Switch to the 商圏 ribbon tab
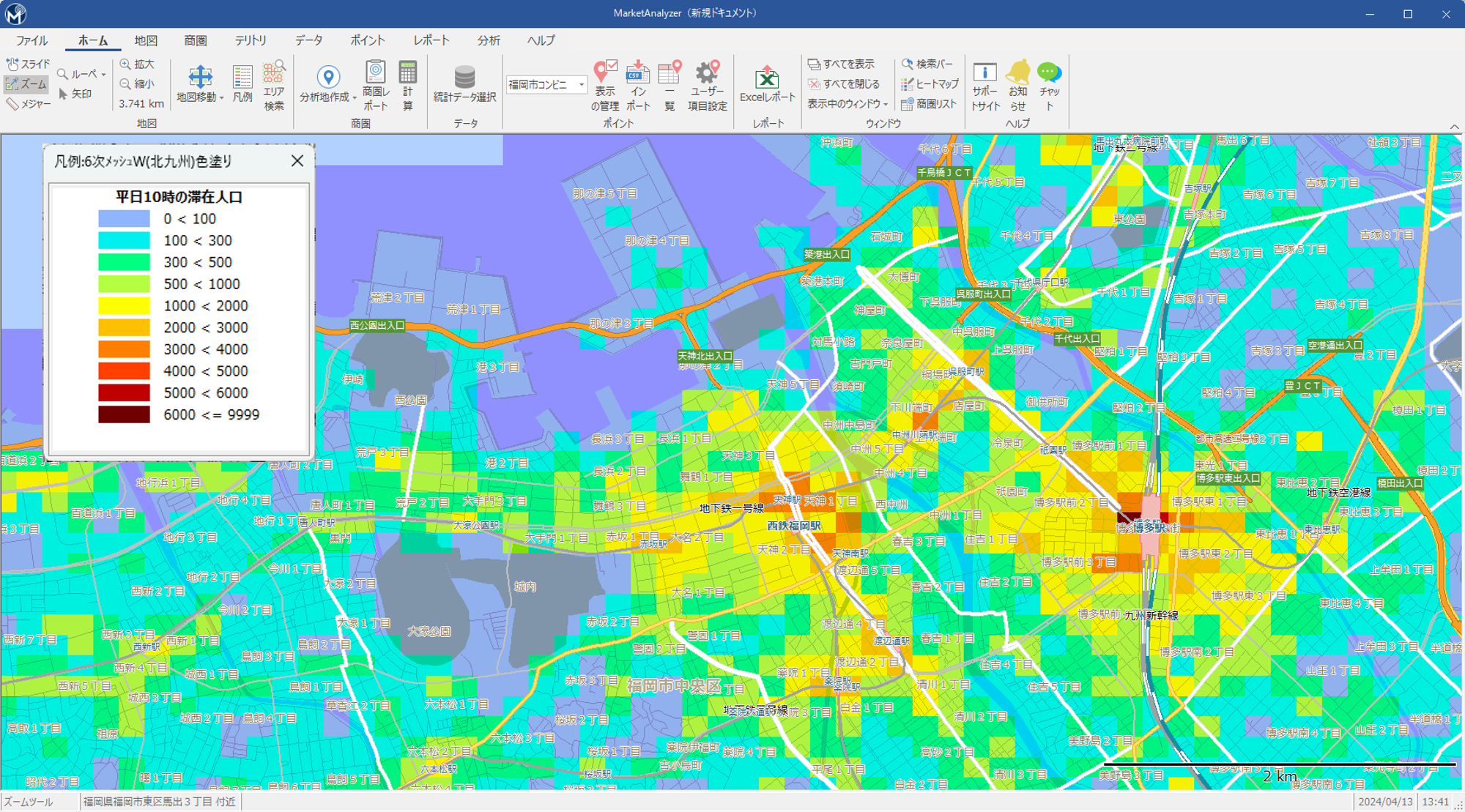 pos(195,40)
